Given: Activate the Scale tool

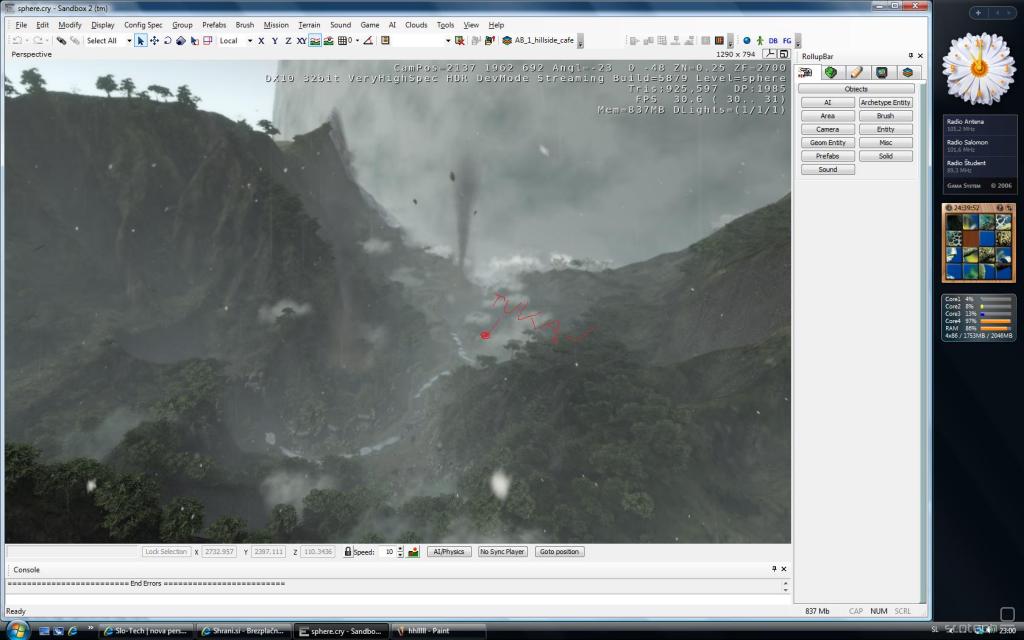Looking at the screenshot, I should (x=181, y=40).
